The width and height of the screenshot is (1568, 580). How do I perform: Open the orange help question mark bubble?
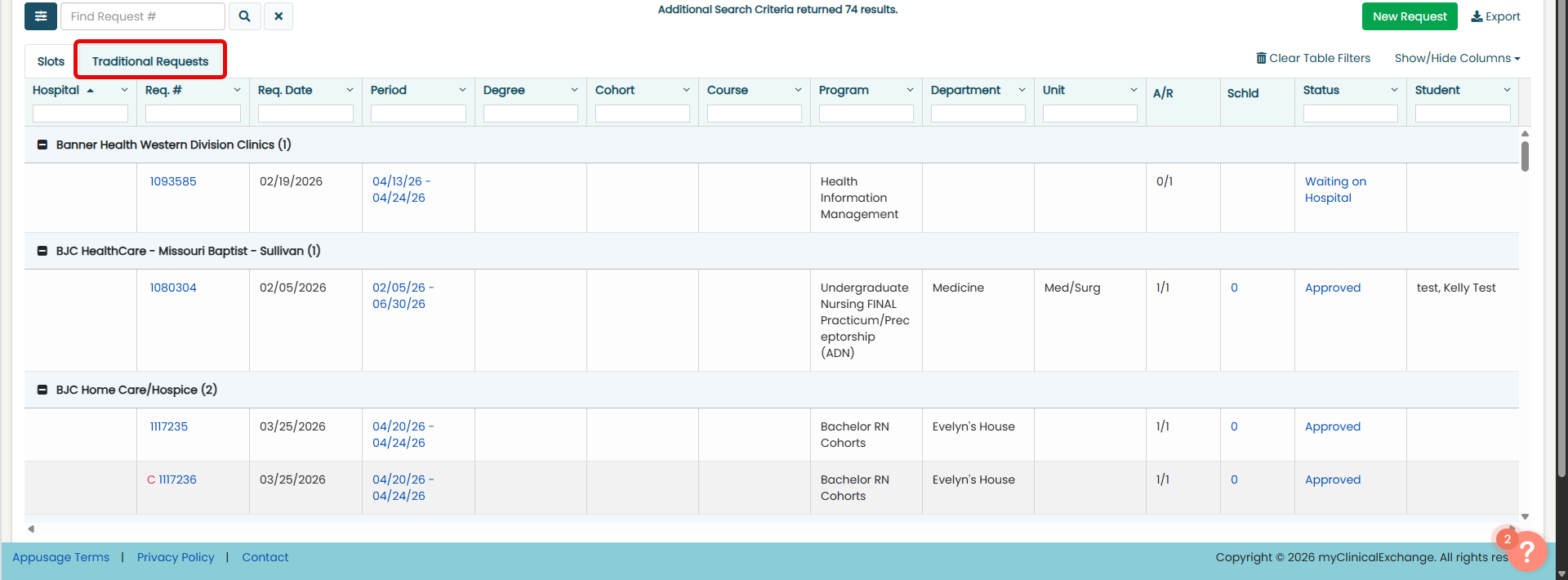pyautogui.click(x=1526, y=551)
